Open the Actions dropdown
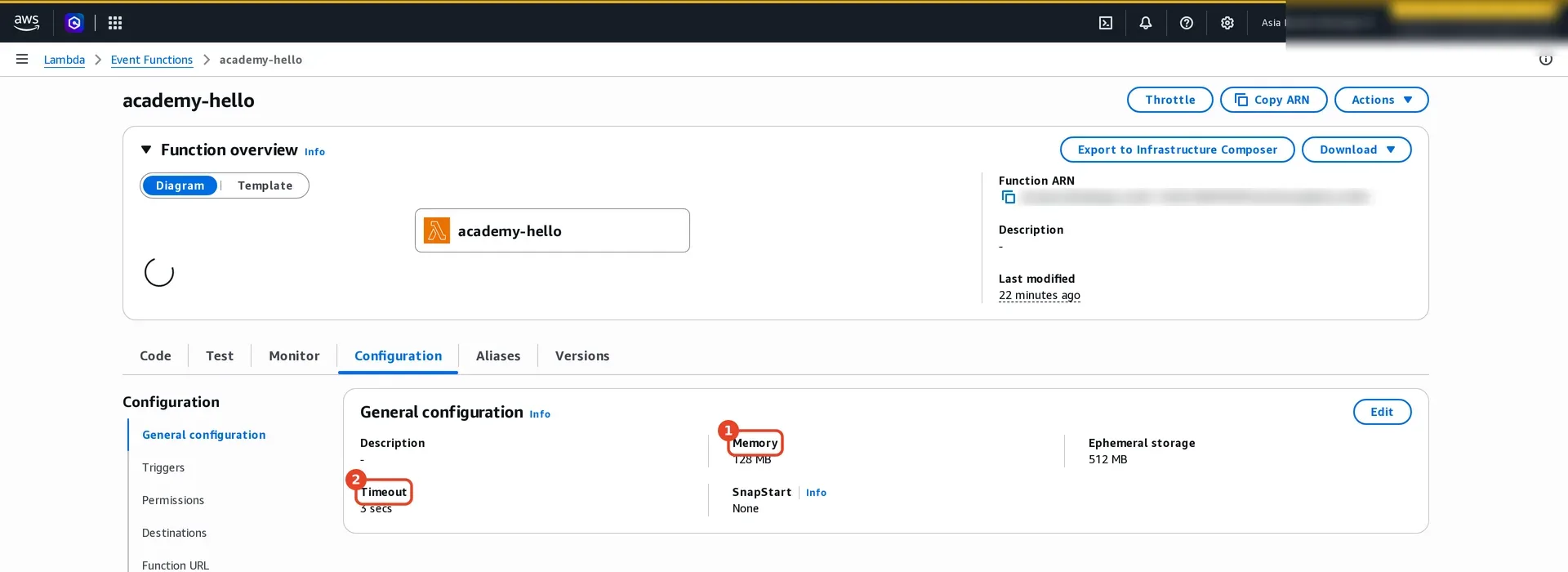 click(1381, 100)
